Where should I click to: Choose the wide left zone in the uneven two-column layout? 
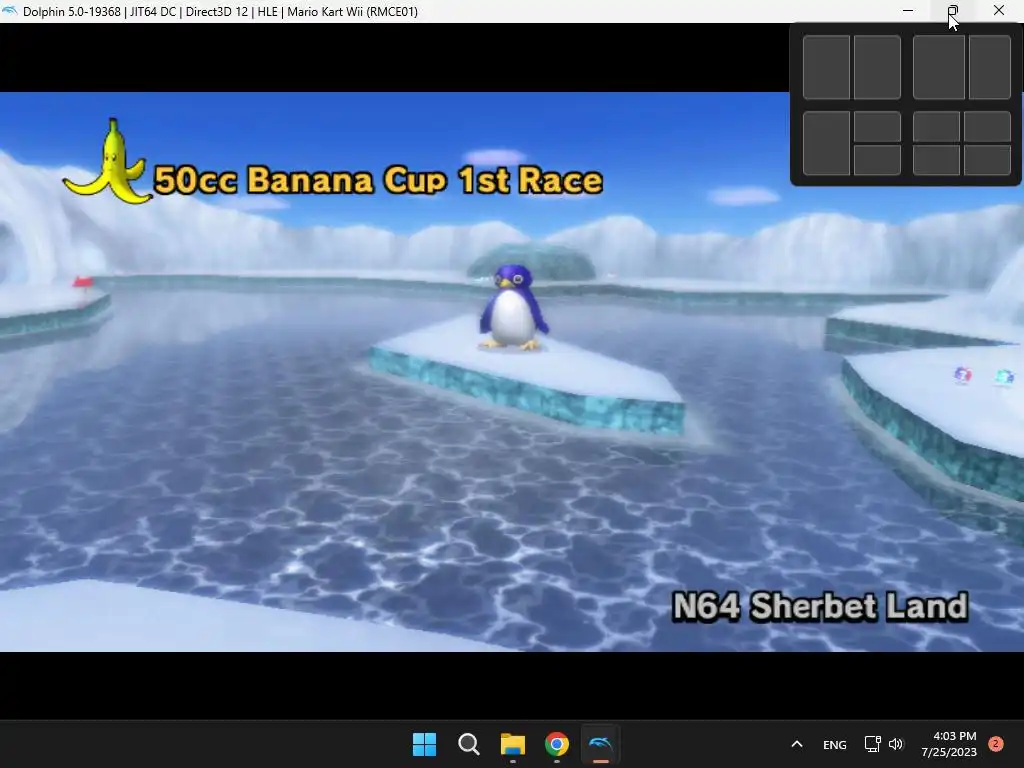coord(938,67)
